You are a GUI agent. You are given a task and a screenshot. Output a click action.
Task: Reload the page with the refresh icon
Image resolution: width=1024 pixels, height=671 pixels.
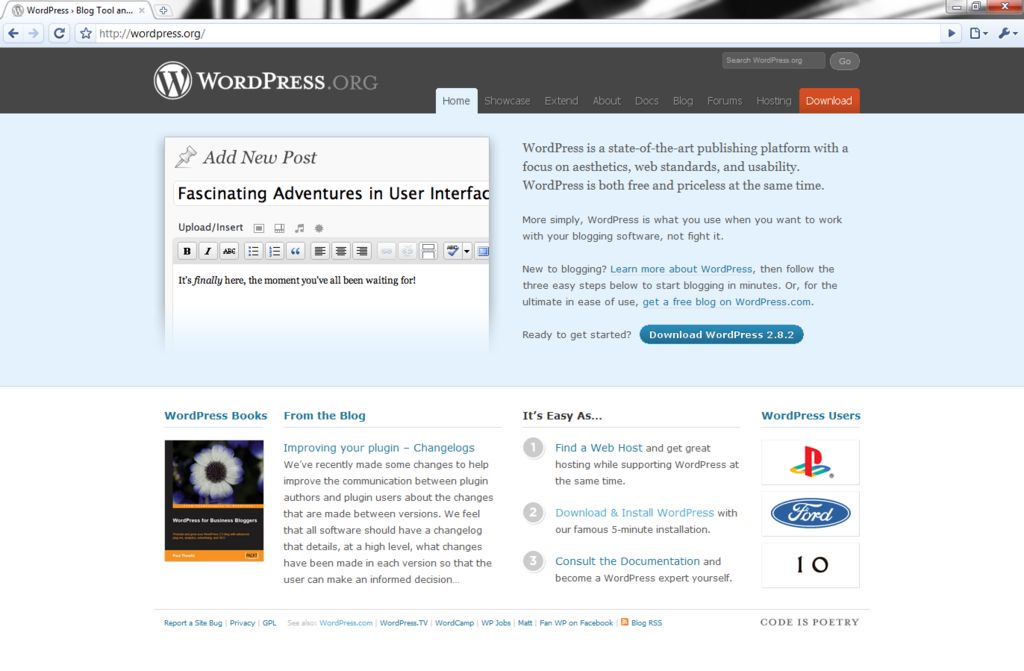pyautogui.click(x=59, y=33)
